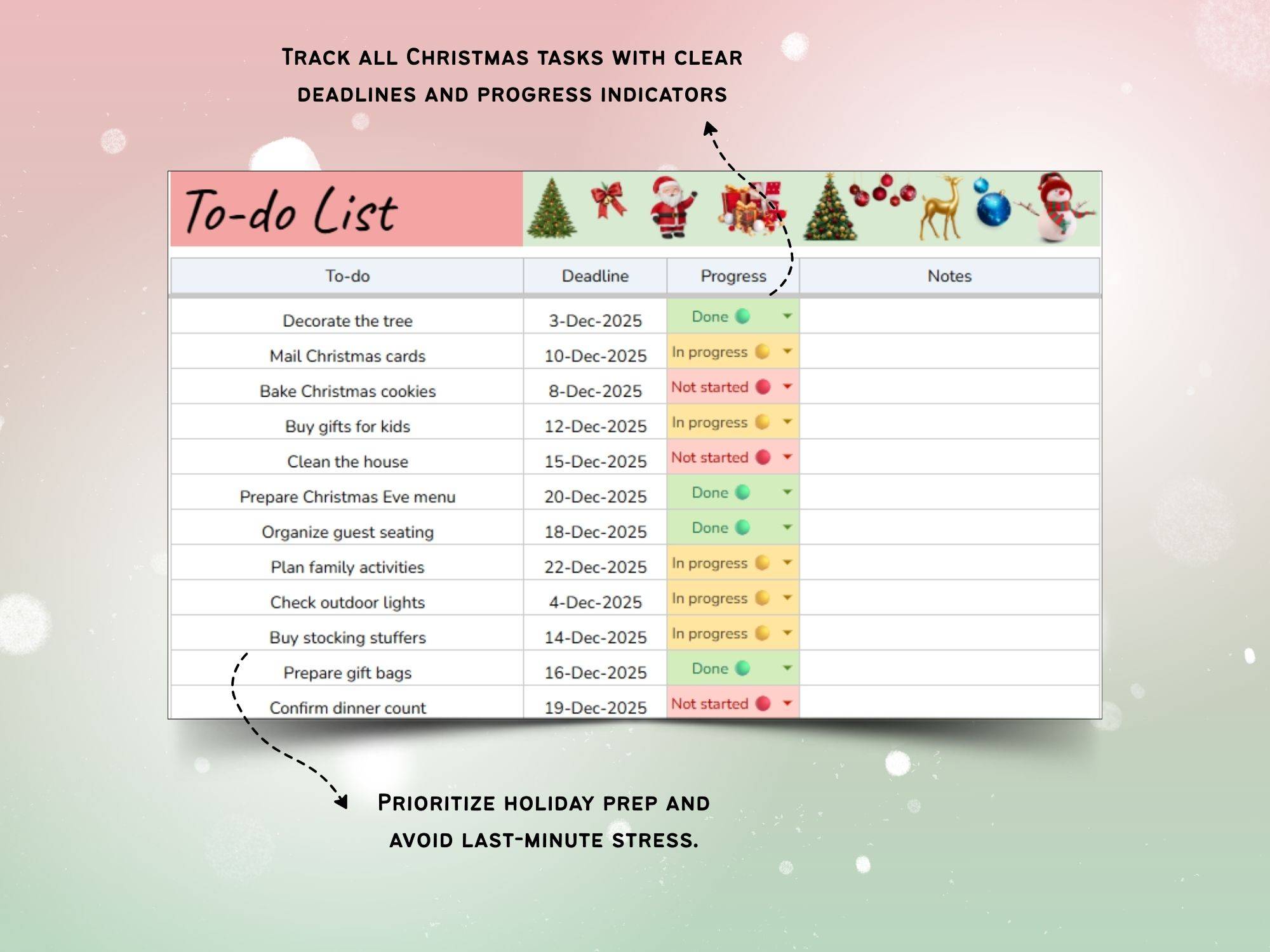1270x952 pixels.
Task: Click the red hanging ornaments icon
Action: pos(884,190)
